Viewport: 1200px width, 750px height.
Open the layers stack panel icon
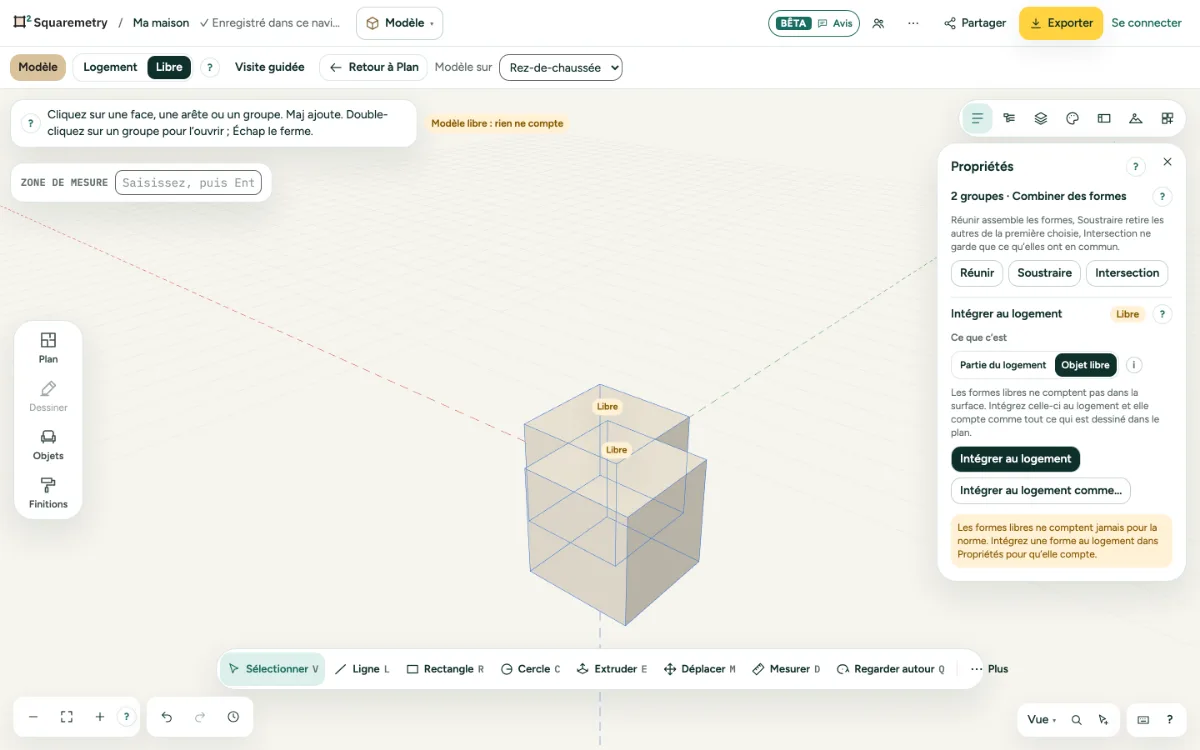click(x=1041, y=118)
